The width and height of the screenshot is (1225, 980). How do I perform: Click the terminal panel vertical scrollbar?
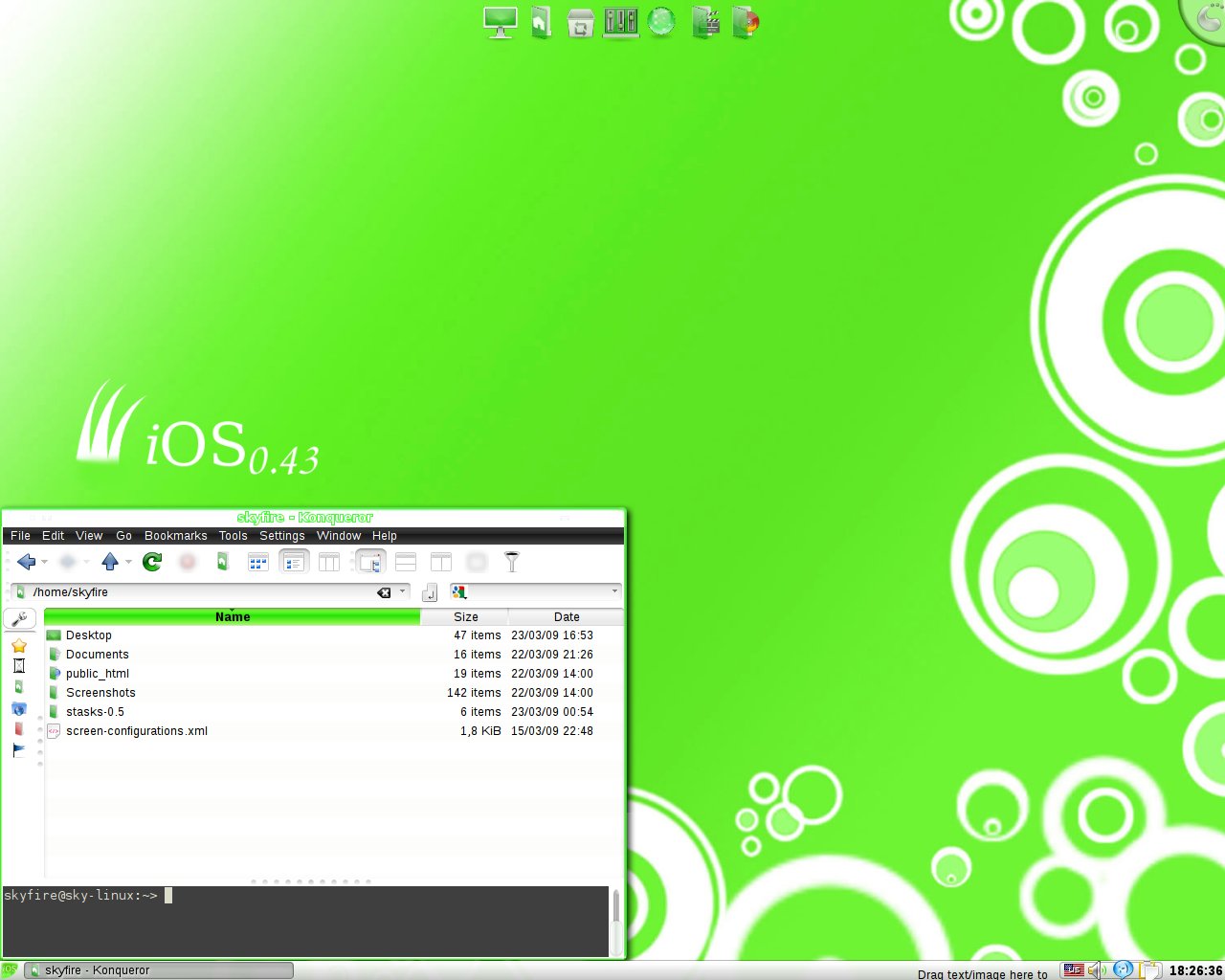[616, 921]
